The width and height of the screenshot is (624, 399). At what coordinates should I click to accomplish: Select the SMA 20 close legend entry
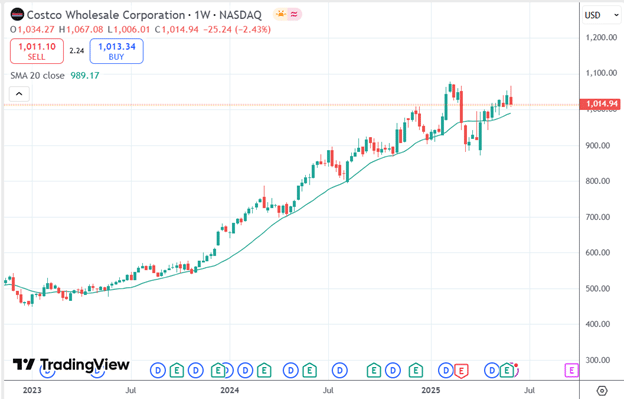click(37, 76)
